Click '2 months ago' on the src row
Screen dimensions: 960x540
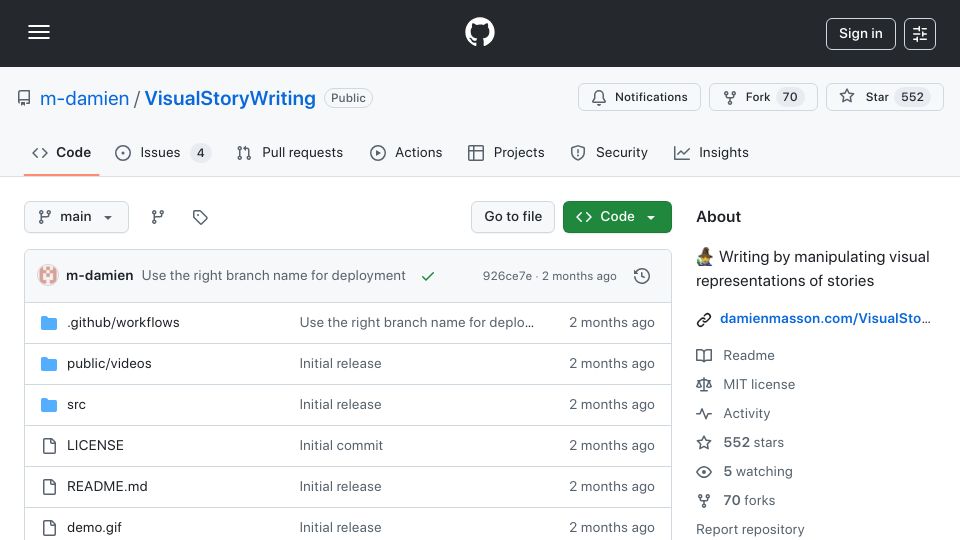coord(612,405)
